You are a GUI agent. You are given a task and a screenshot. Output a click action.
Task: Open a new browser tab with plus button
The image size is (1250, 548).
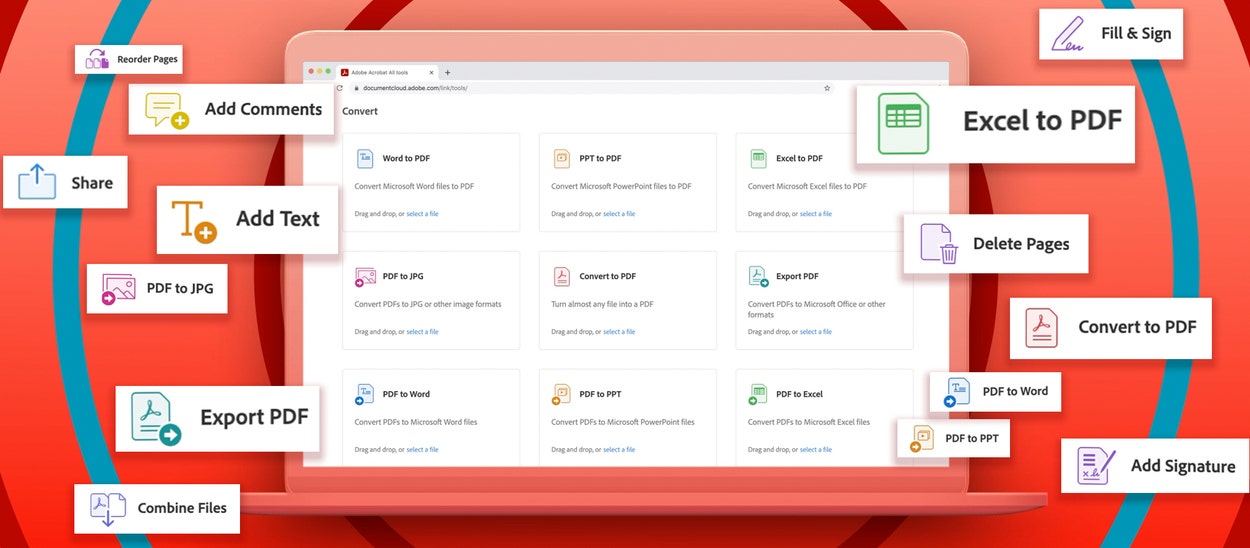coord(447,73)
